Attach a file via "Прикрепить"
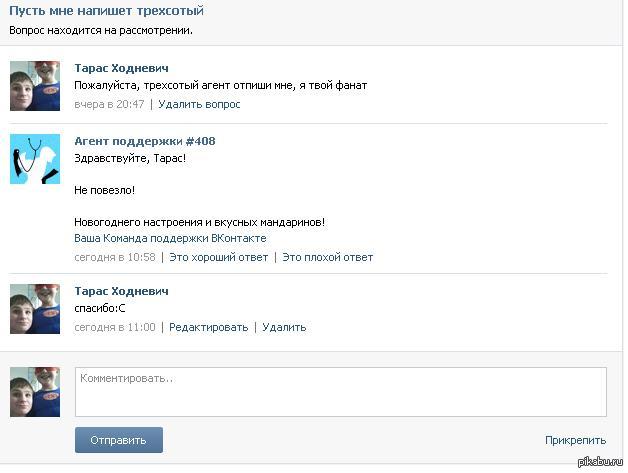This screenshot has width=628, height=473. [x=576, y=440]
